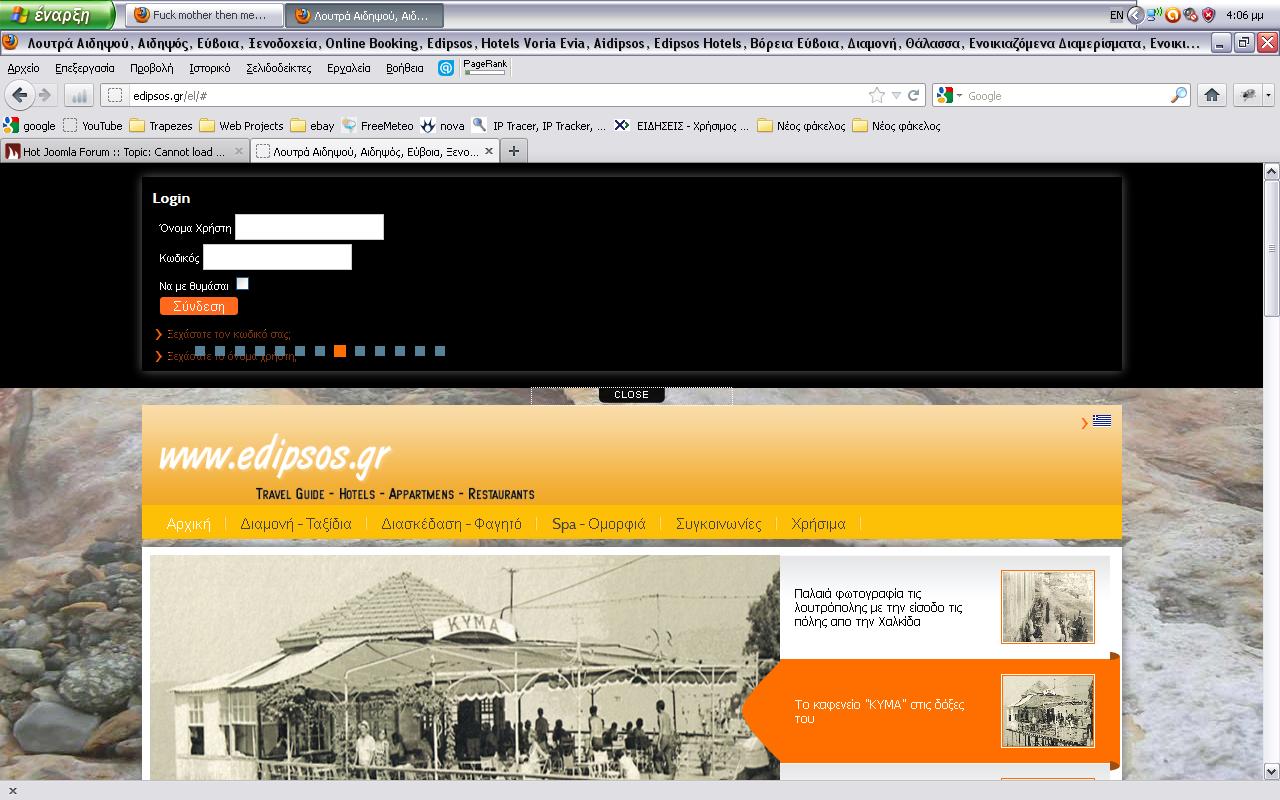Viewport: 1280px width, 800px height.
Task: Click the Greek flag language icon
Action: [x=1102, y=421]
